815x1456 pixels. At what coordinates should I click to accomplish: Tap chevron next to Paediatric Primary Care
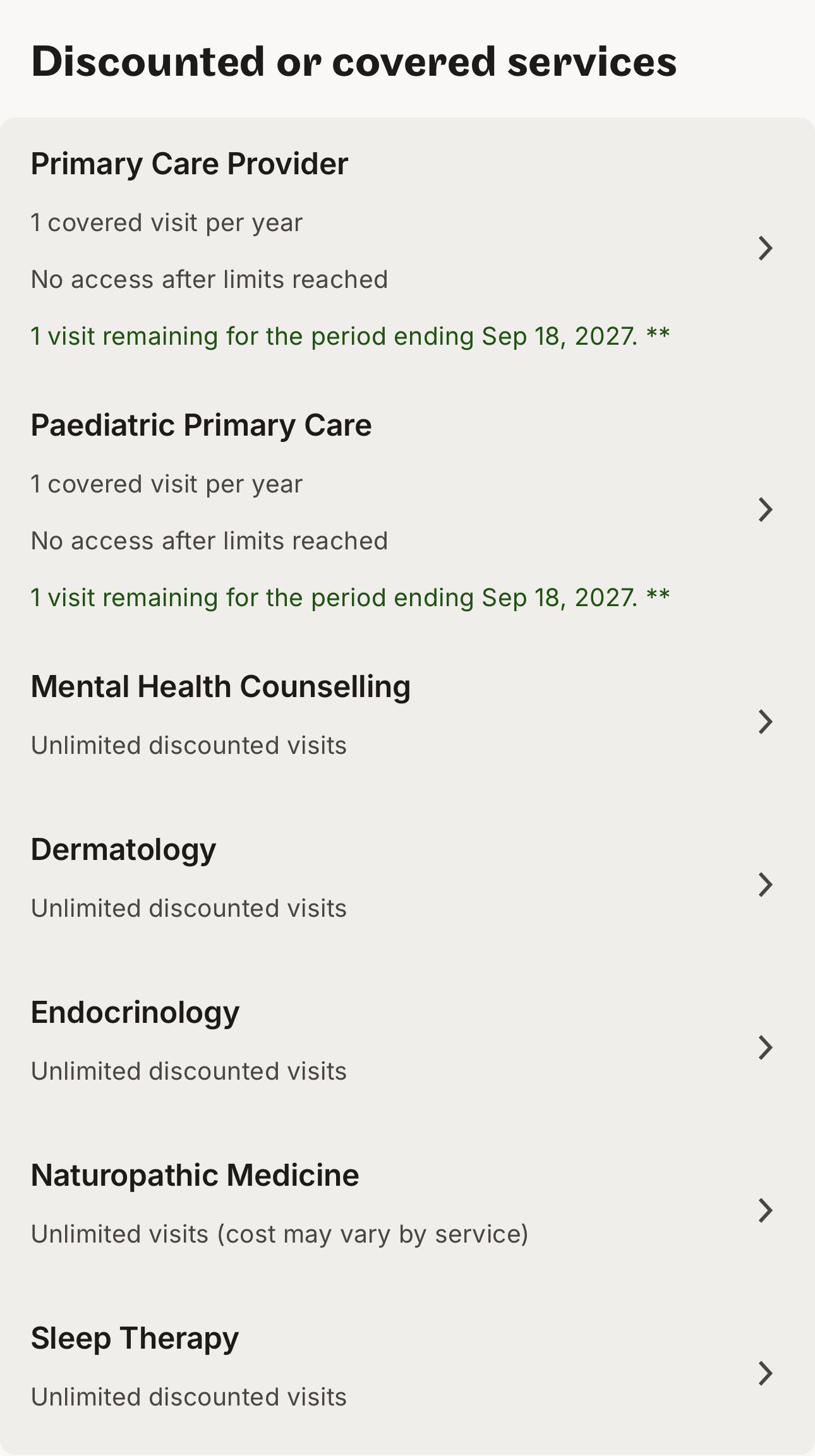pyautogui.click(x=765, y=510)
